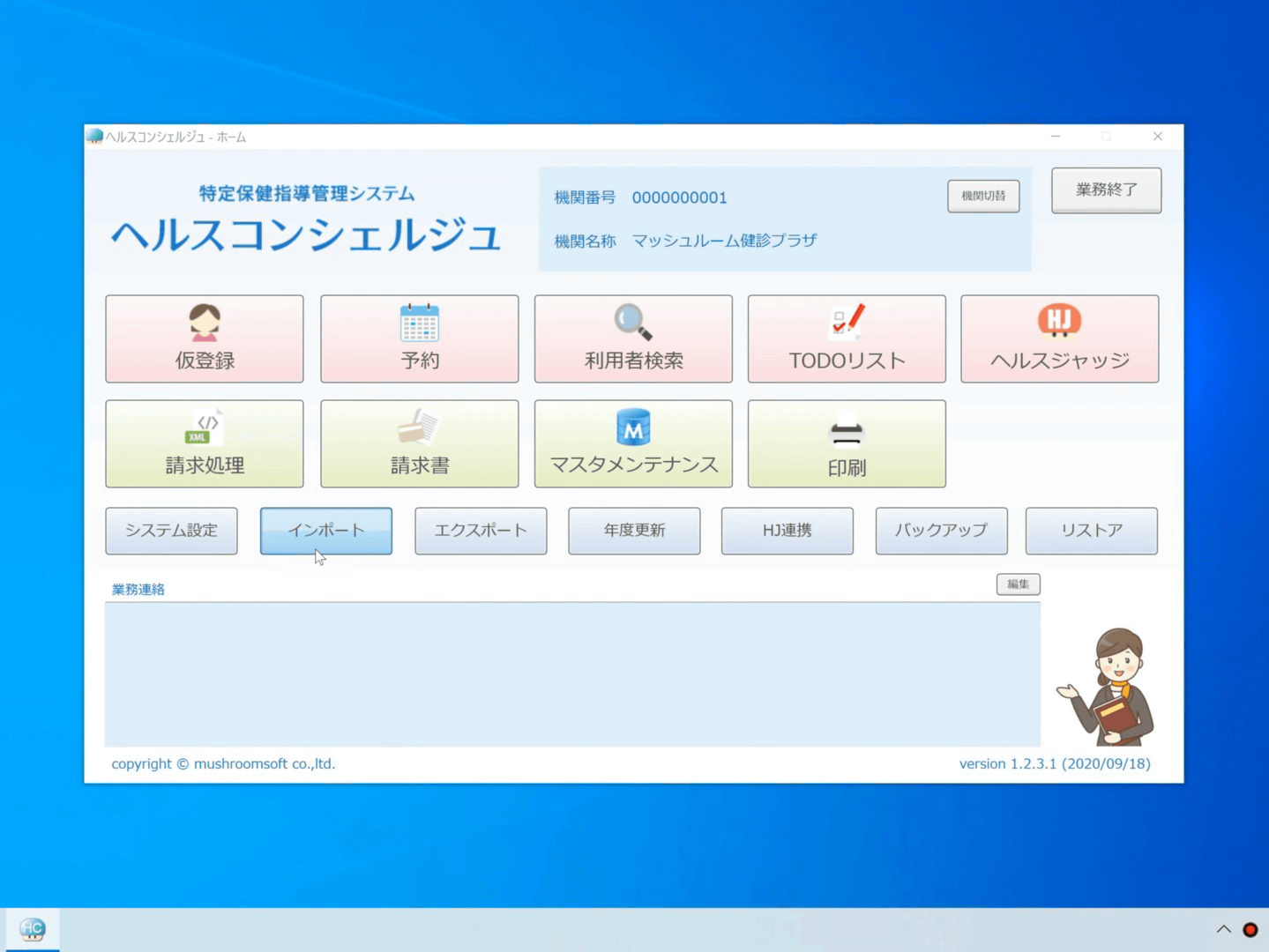Image resolution: width=1269 pixels, height=952 pixels.
Task: Minimize the ヘルスコンシェルジュ window
Action: [x=1056, y=137]
